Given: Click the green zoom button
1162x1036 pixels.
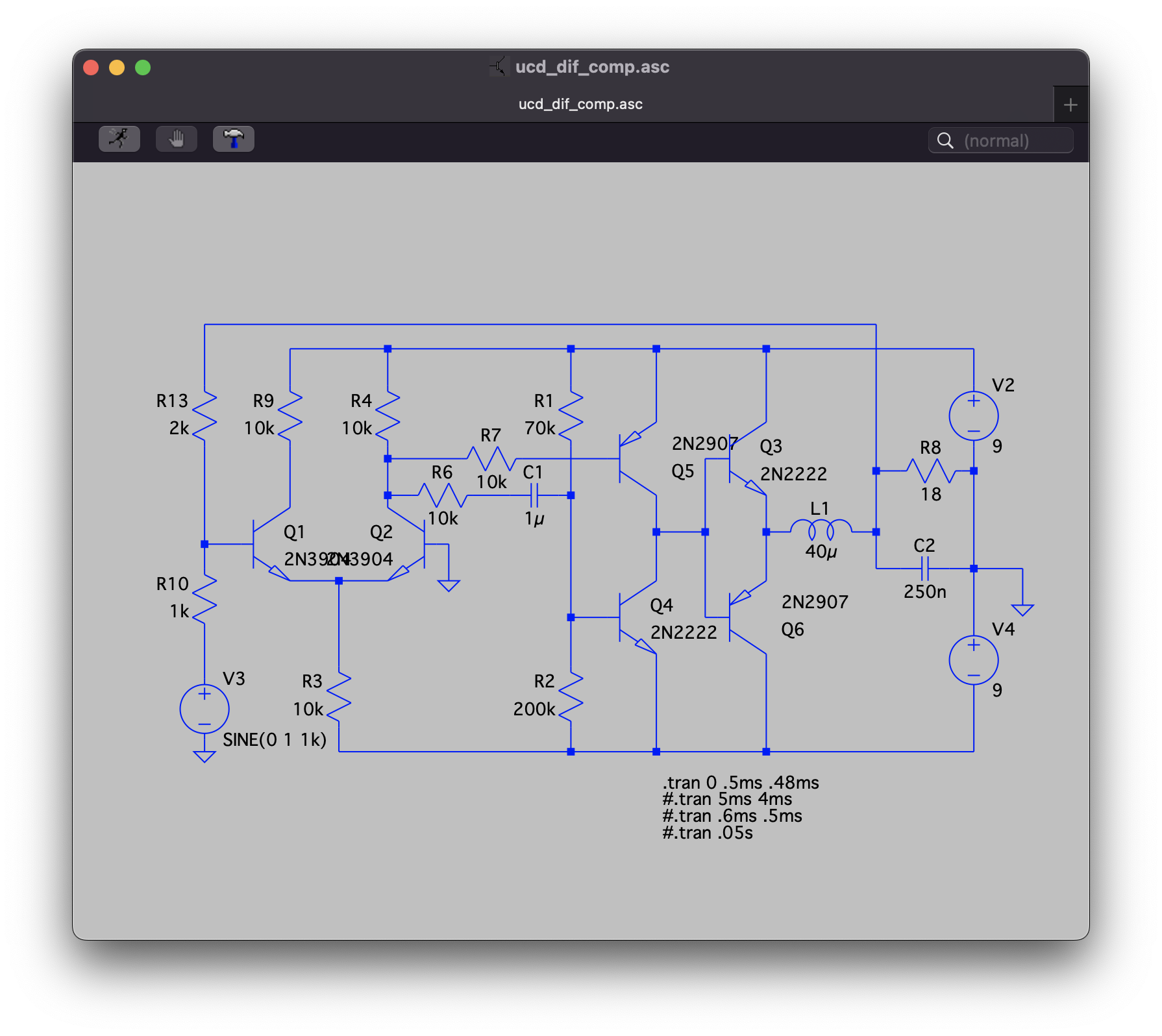Looking at the screenshot, I should (x=143, y=68).
